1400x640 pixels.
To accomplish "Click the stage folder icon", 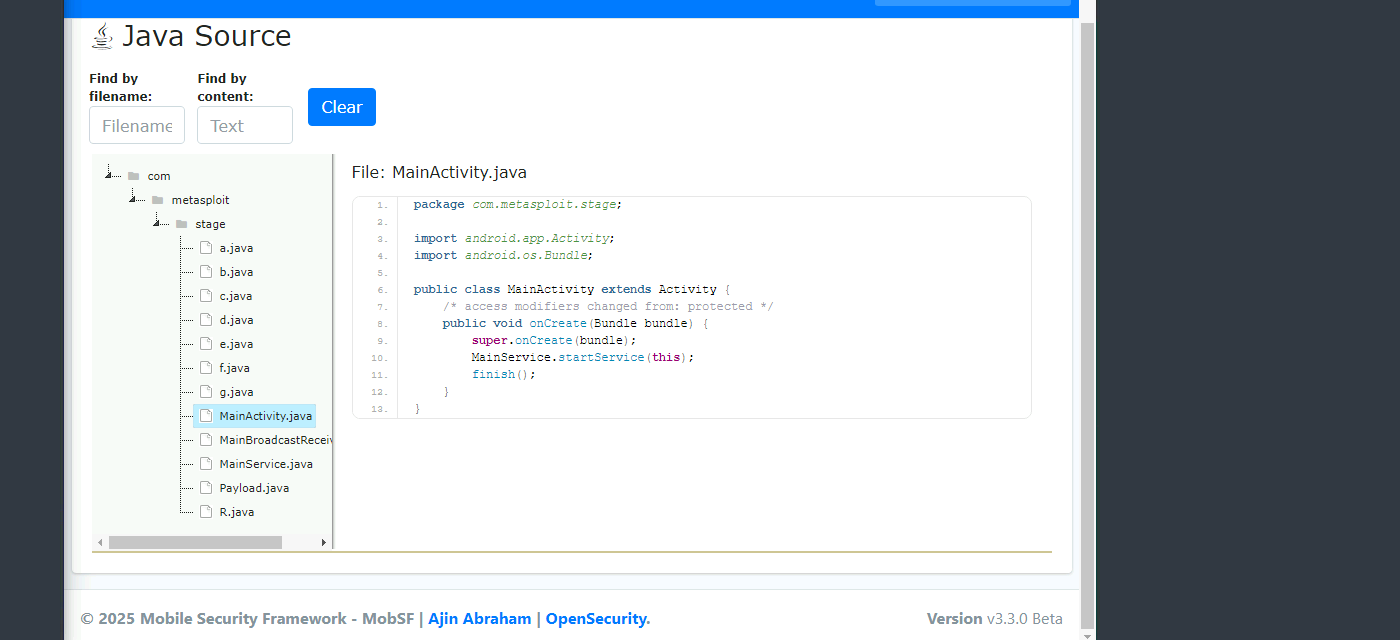I will tap(181, 224).
